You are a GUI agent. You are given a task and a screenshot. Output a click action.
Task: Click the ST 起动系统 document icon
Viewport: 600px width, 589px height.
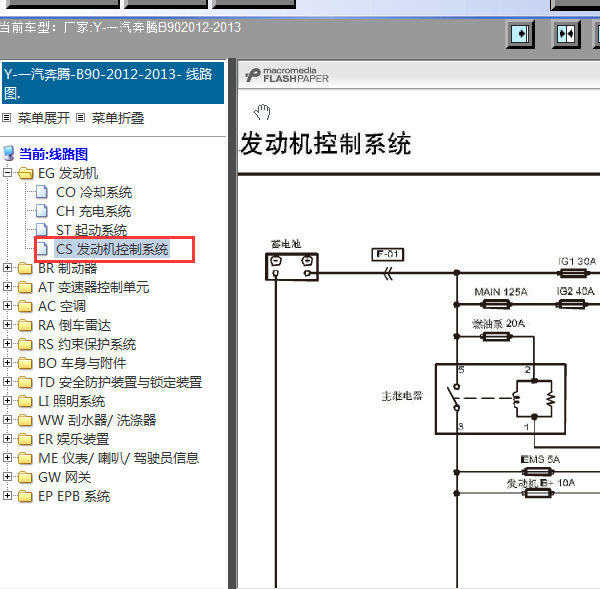[x=42, y=230]
